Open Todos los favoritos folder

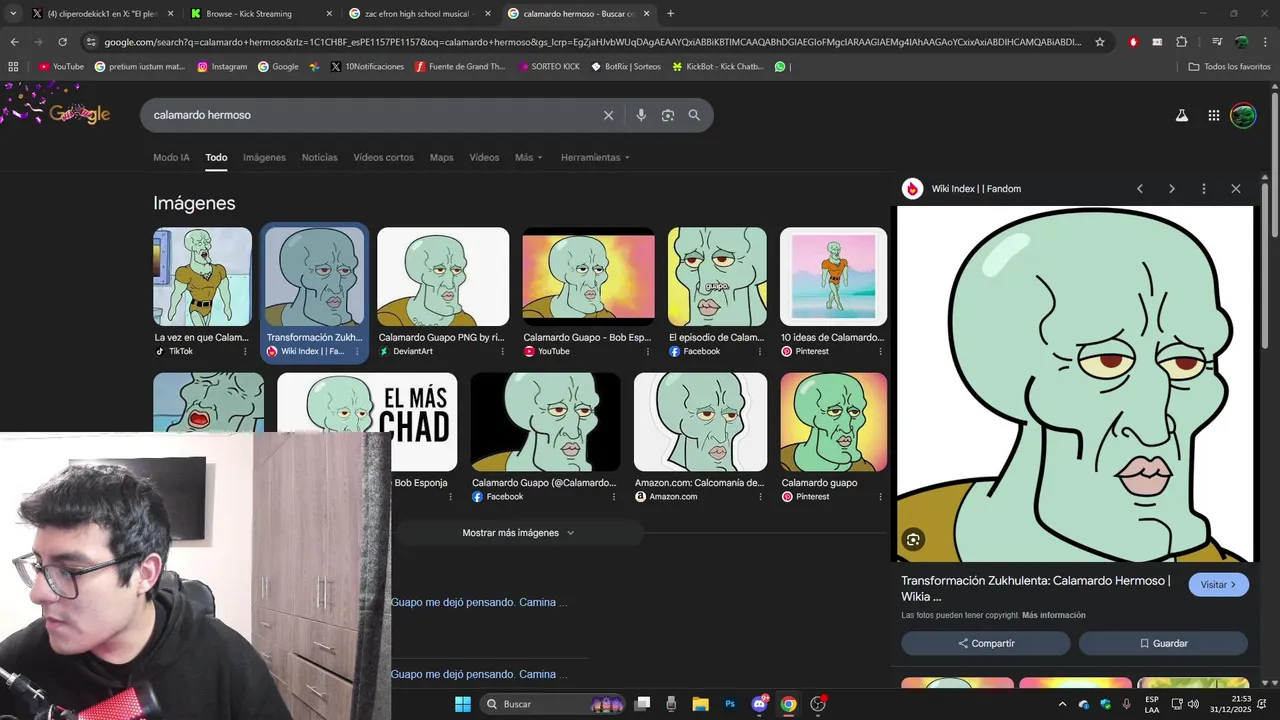pyautogui.click(x=1229, y=67)
